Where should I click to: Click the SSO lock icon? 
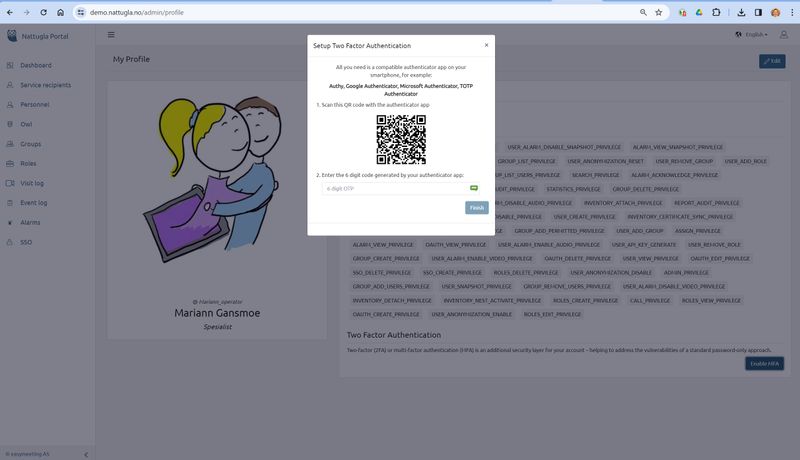click(10, 242)
